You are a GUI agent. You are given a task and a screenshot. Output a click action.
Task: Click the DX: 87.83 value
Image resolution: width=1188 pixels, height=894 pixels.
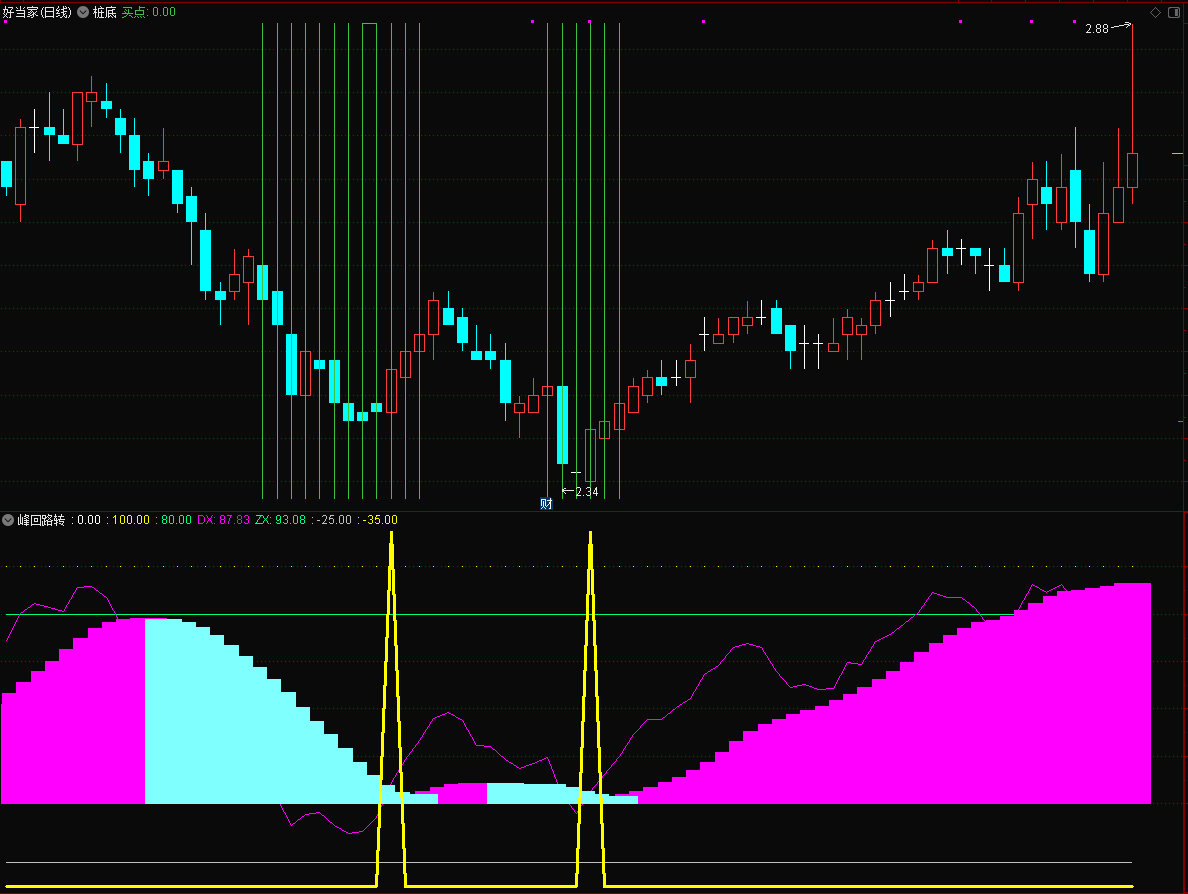pos(224,520)
